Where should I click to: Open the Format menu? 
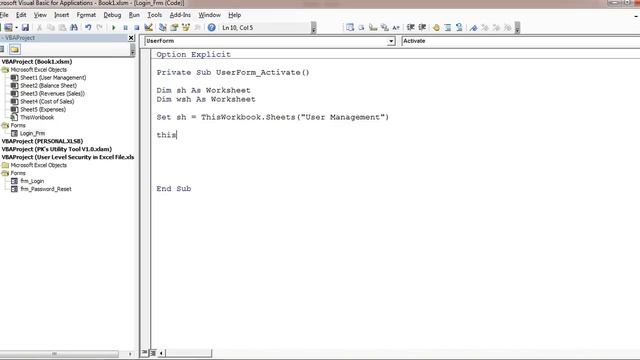[x=86, y=15]
